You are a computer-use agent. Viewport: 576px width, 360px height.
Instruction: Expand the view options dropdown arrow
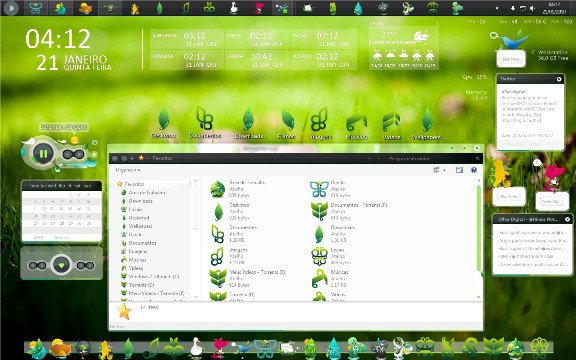(444, 170)
